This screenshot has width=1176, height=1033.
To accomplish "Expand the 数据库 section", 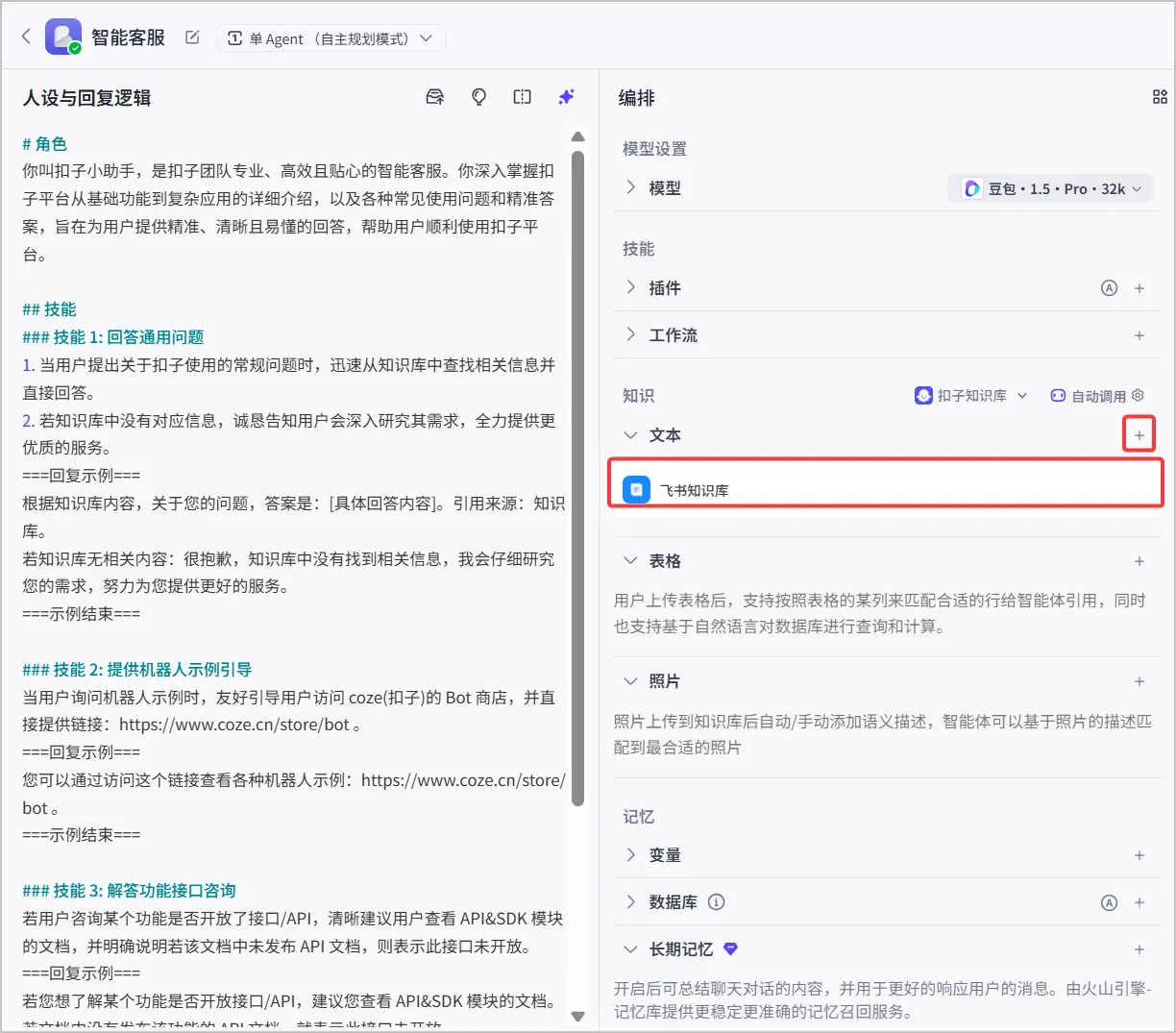I will (630, 901).
